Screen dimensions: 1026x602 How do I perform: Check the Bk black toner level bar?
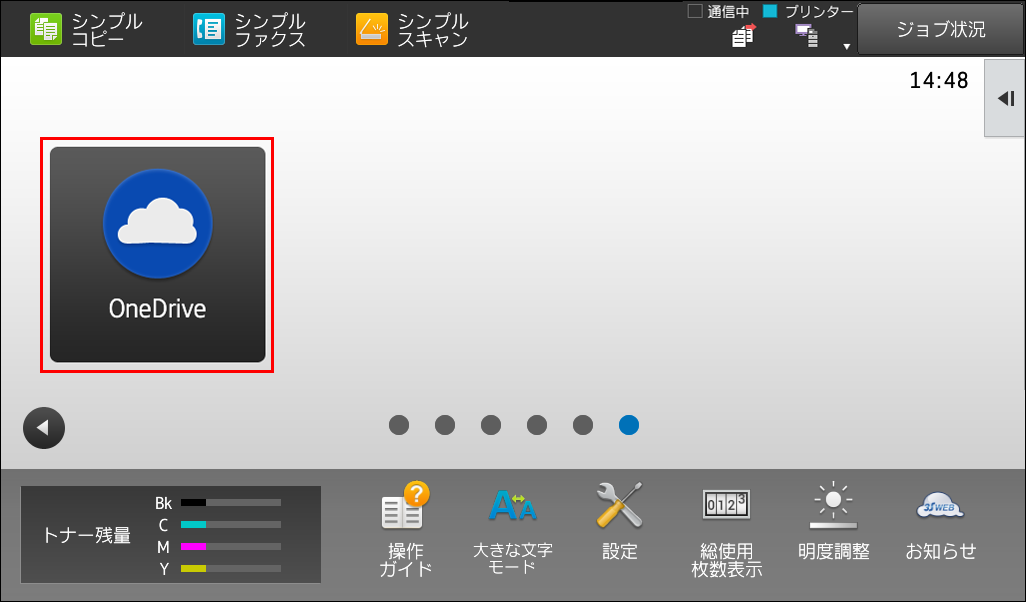(231, 503)
